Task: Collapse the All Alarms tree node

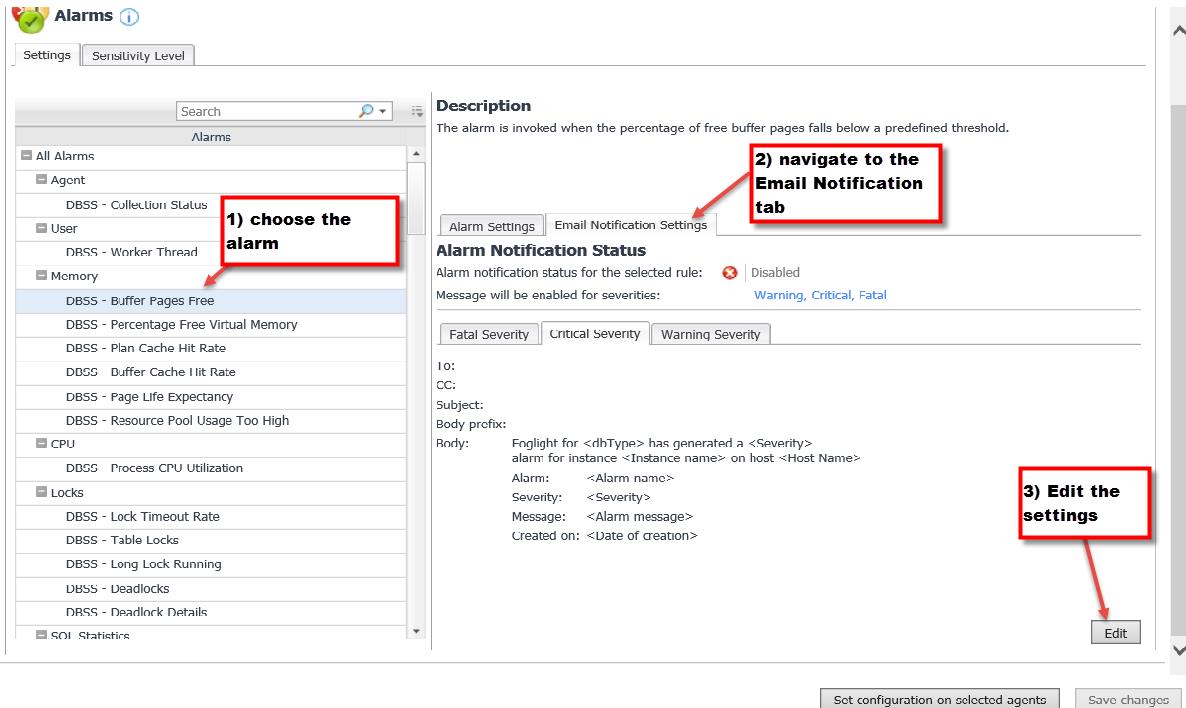Action: click(26, 156)
